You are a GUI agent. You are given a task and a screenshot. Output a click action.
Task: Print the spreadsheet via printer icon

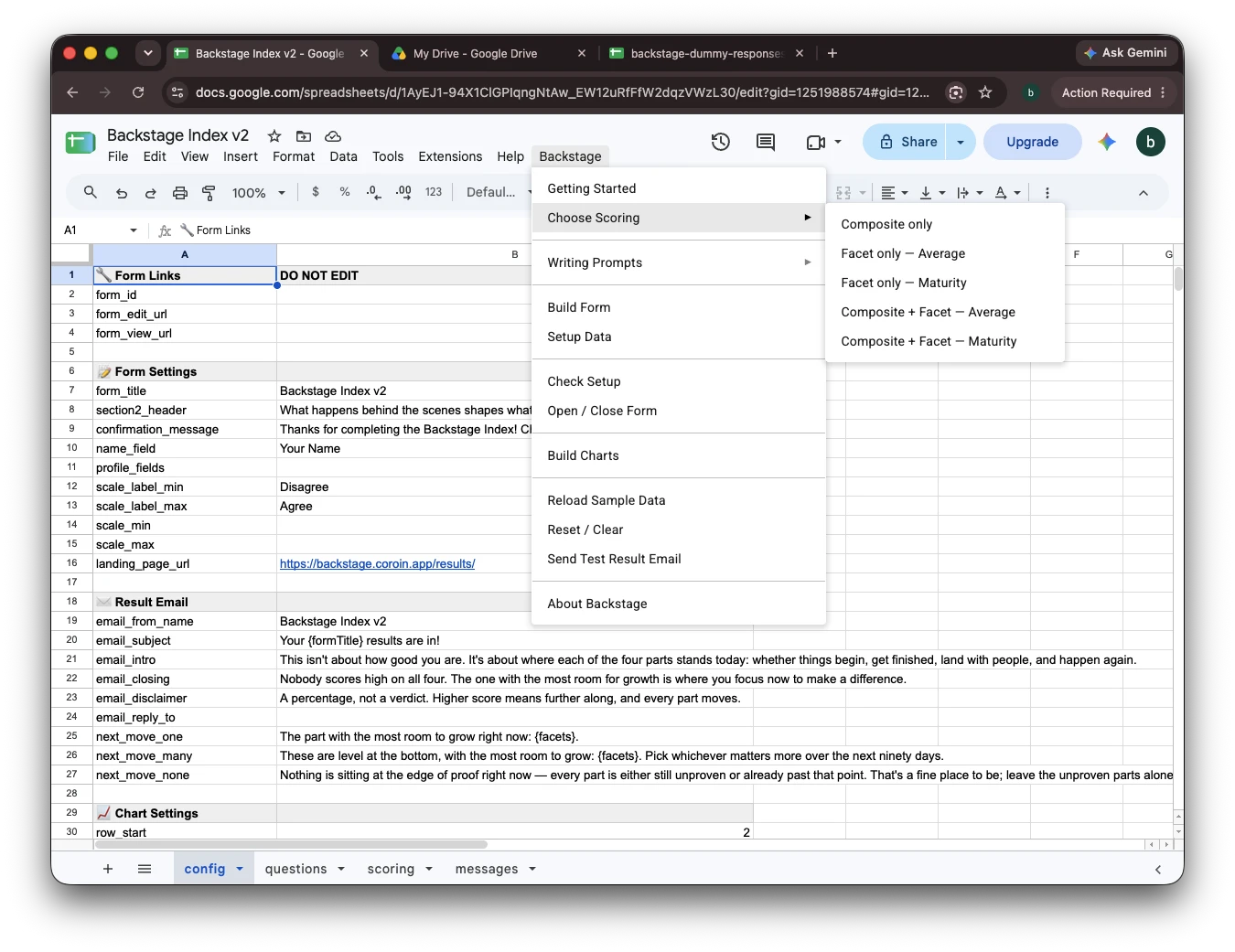(x=180, y=193)
